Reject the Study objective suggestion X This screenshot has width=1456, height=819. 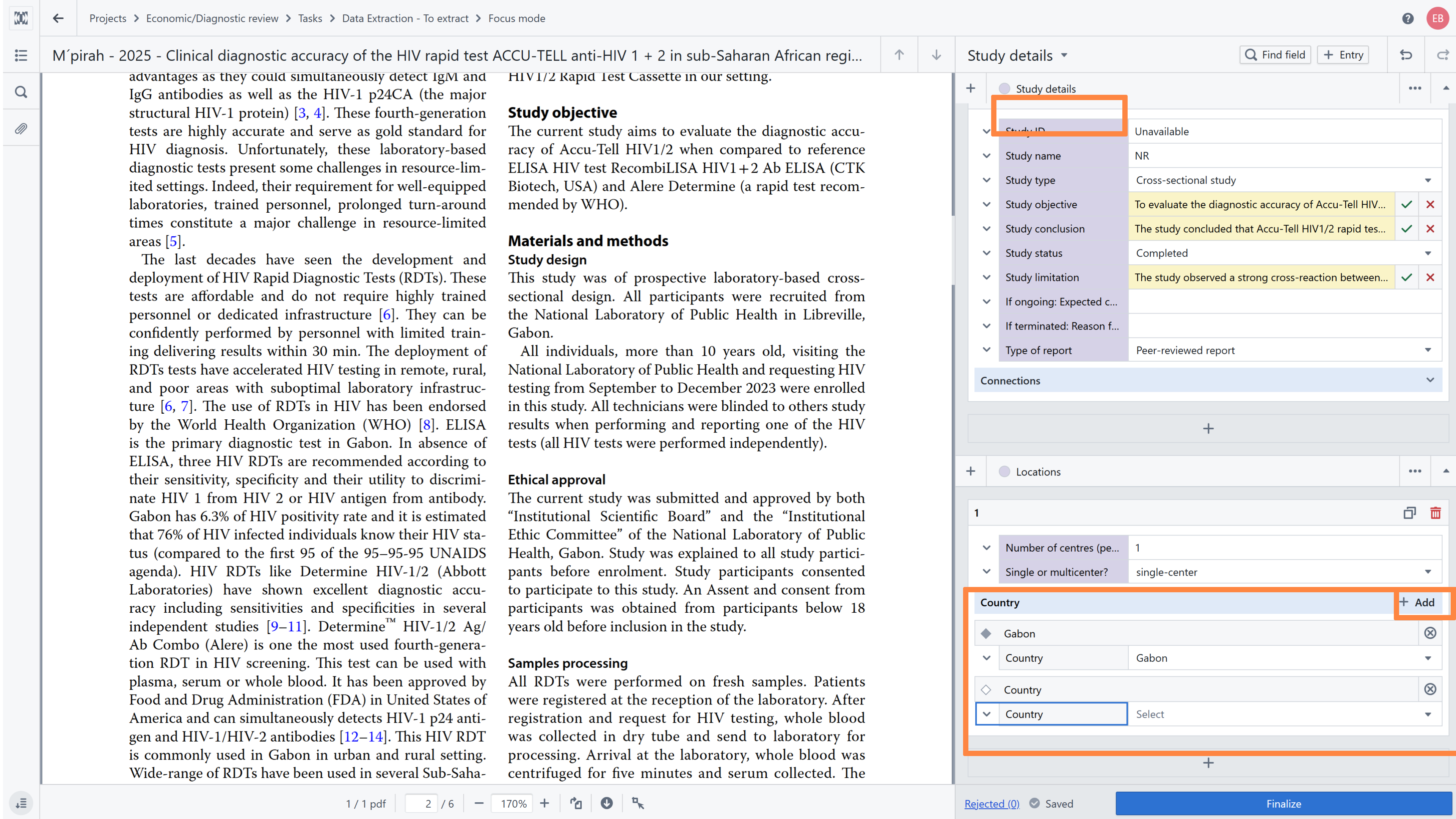(x=1430, y=205)
